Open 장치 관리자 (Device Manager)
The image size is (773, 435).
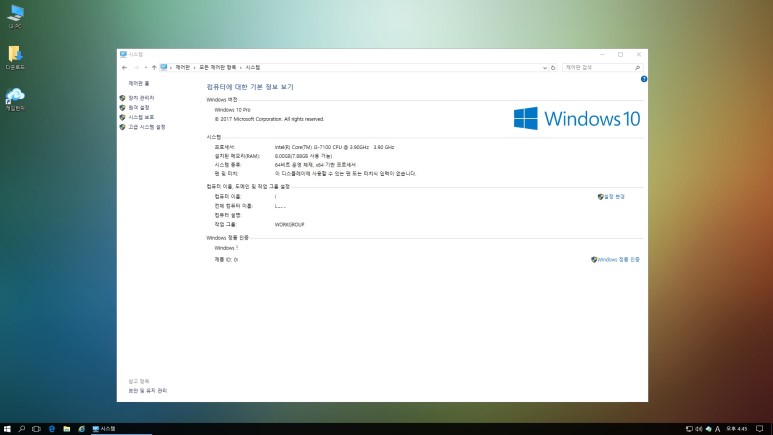(x=141, y=98)
